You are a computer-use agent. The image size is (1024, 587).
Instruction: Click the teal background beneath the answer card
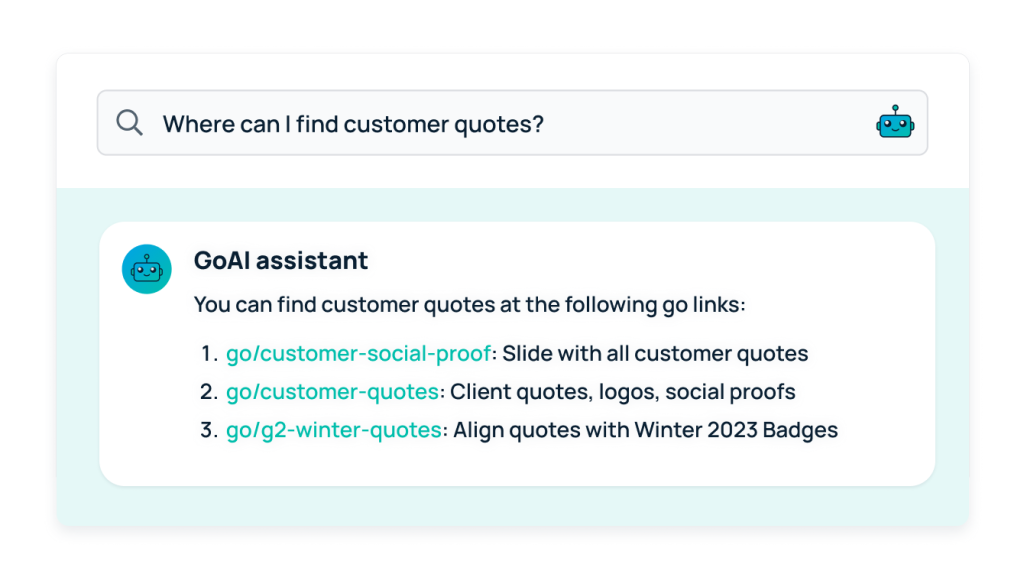[x=513, y=506]
